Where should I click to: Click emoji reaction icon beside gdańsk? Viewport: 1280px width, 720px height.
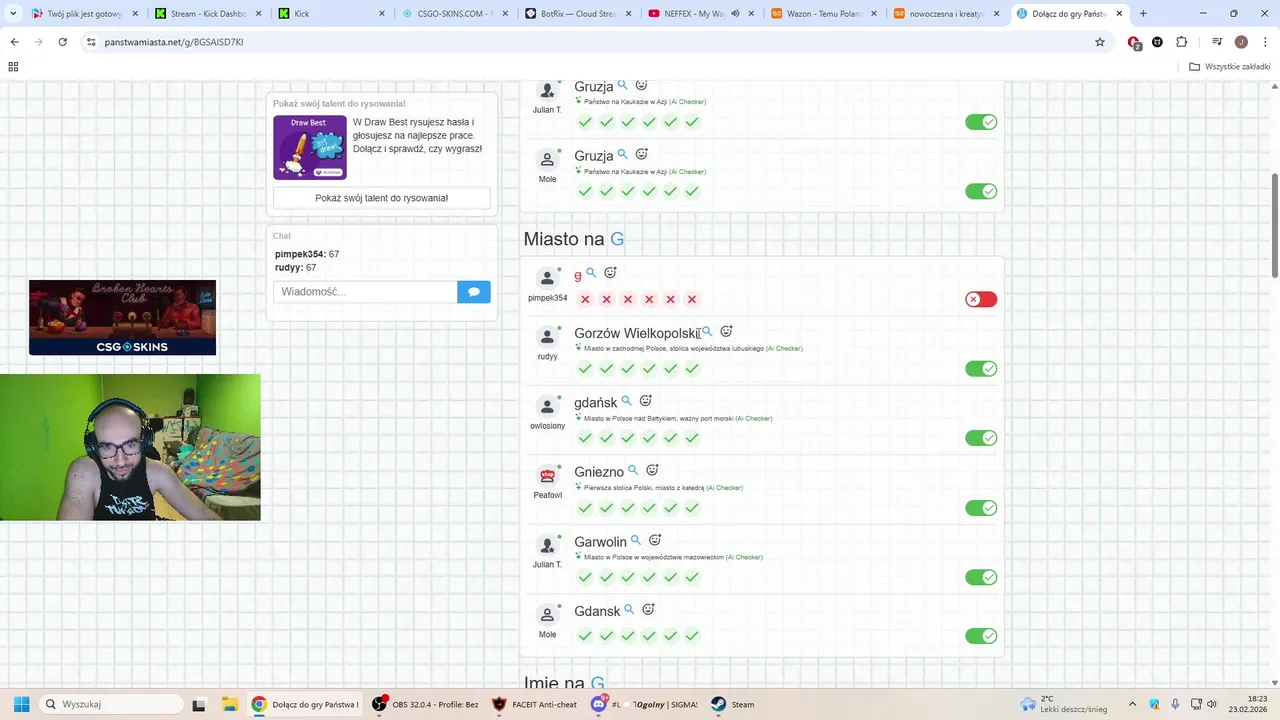645,401
